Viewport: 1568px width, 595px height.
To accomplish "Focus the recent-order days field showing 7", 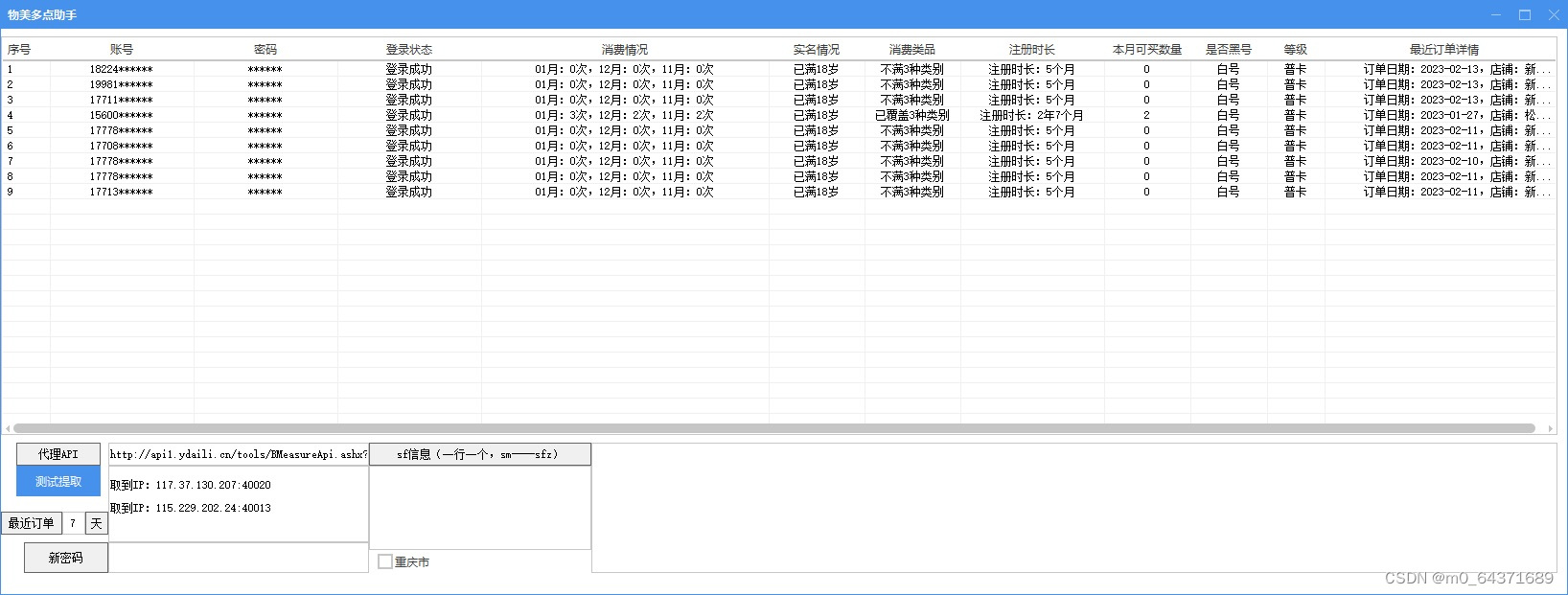I will 74,523.
